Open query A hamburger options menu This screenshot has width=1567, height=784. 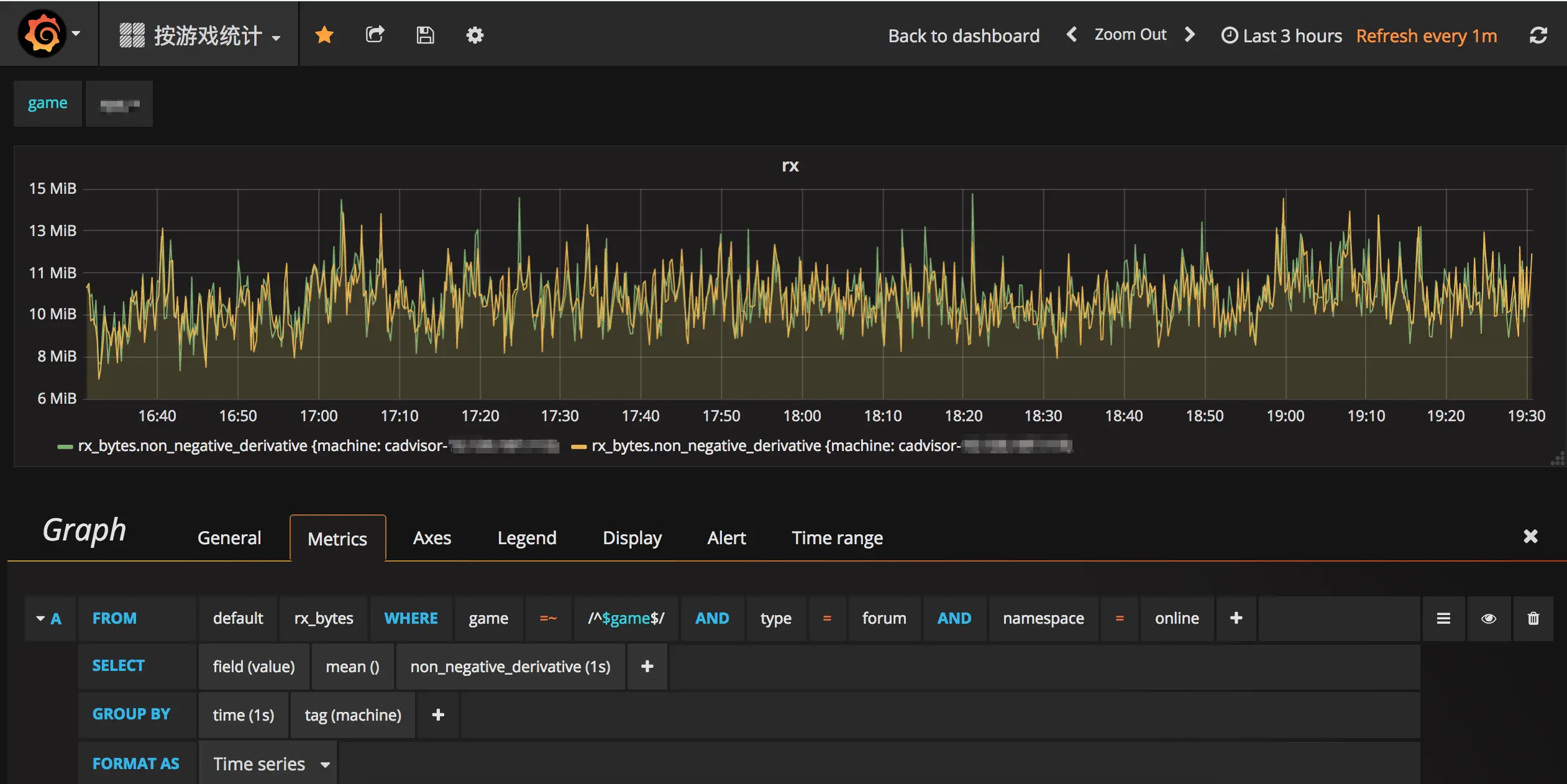click(x=1443, y=618)
